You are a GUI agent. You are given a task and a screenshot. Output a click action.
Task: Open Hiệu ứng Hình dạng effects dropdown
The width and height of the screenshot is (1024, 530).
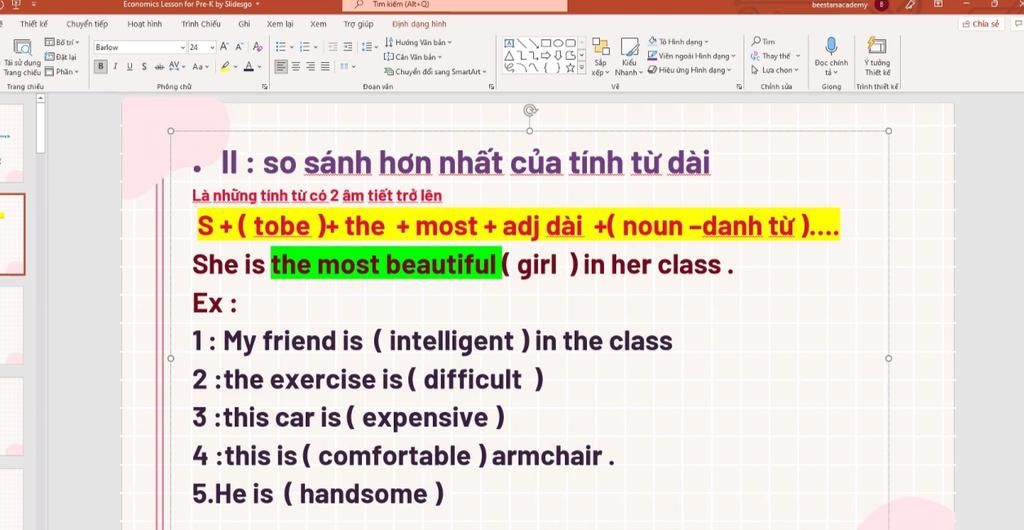click(690, 70)
